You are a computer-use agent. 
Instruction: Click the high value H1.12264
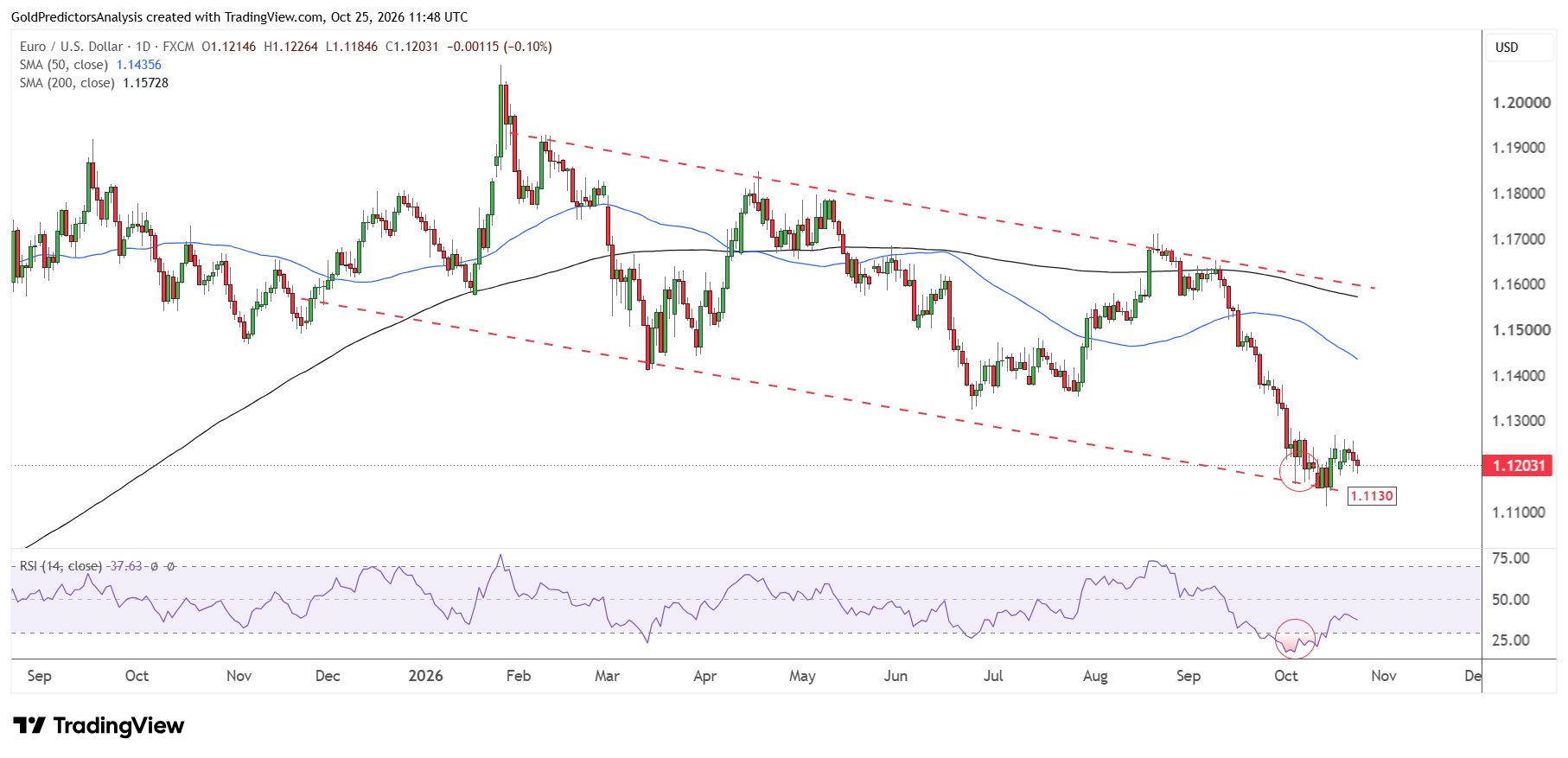(290, 47)
